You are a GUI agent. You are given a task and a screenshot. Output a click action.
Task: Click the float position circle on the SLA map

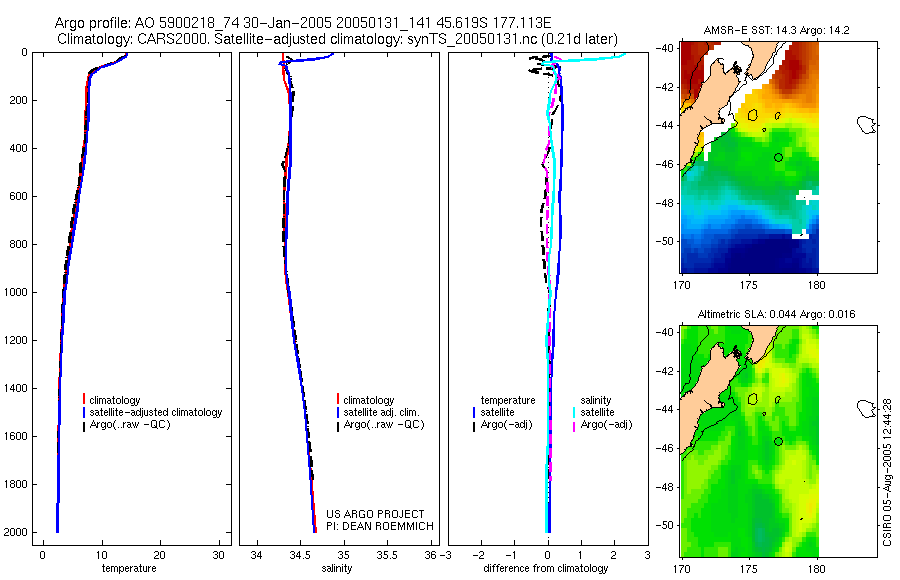tap(778, 442)
